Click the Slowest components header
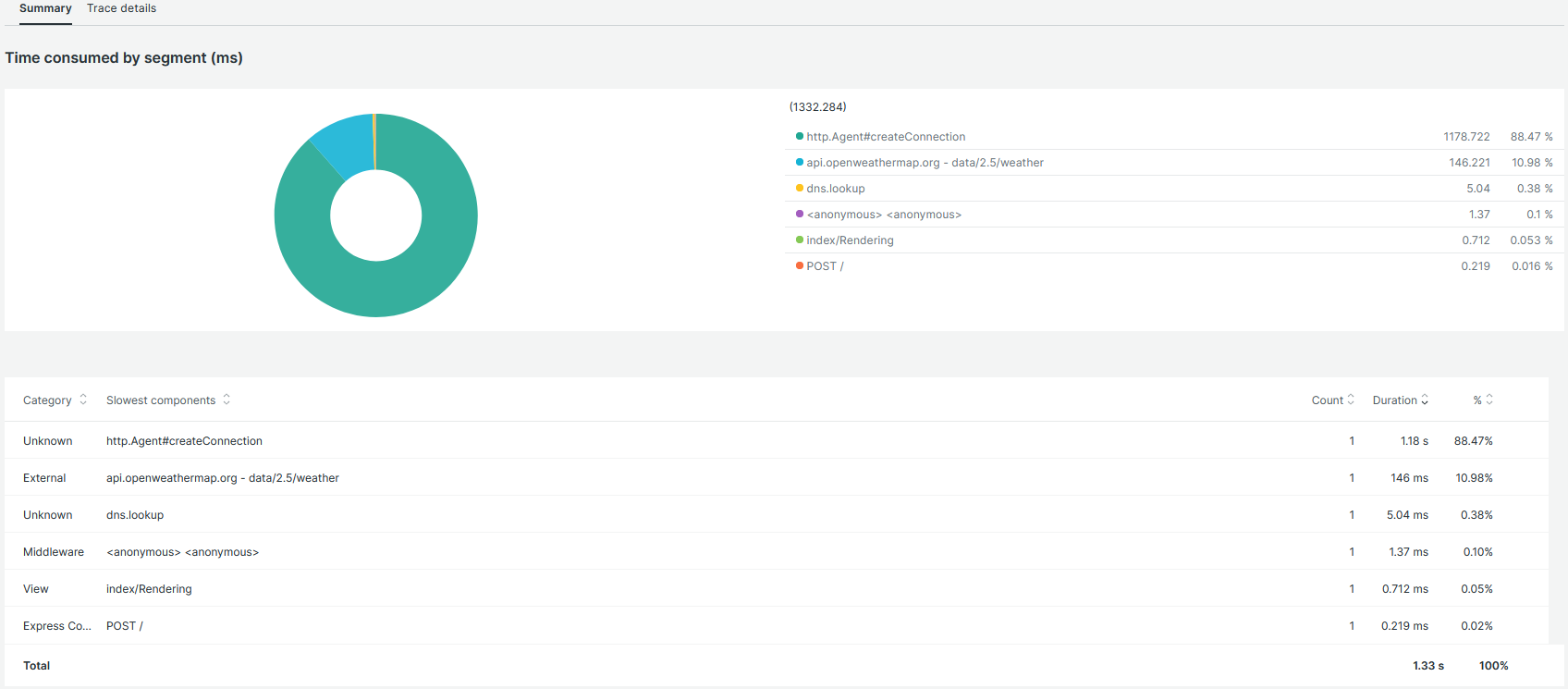The height and width of the screenshot is (689, 1568). tap(161, 400)
